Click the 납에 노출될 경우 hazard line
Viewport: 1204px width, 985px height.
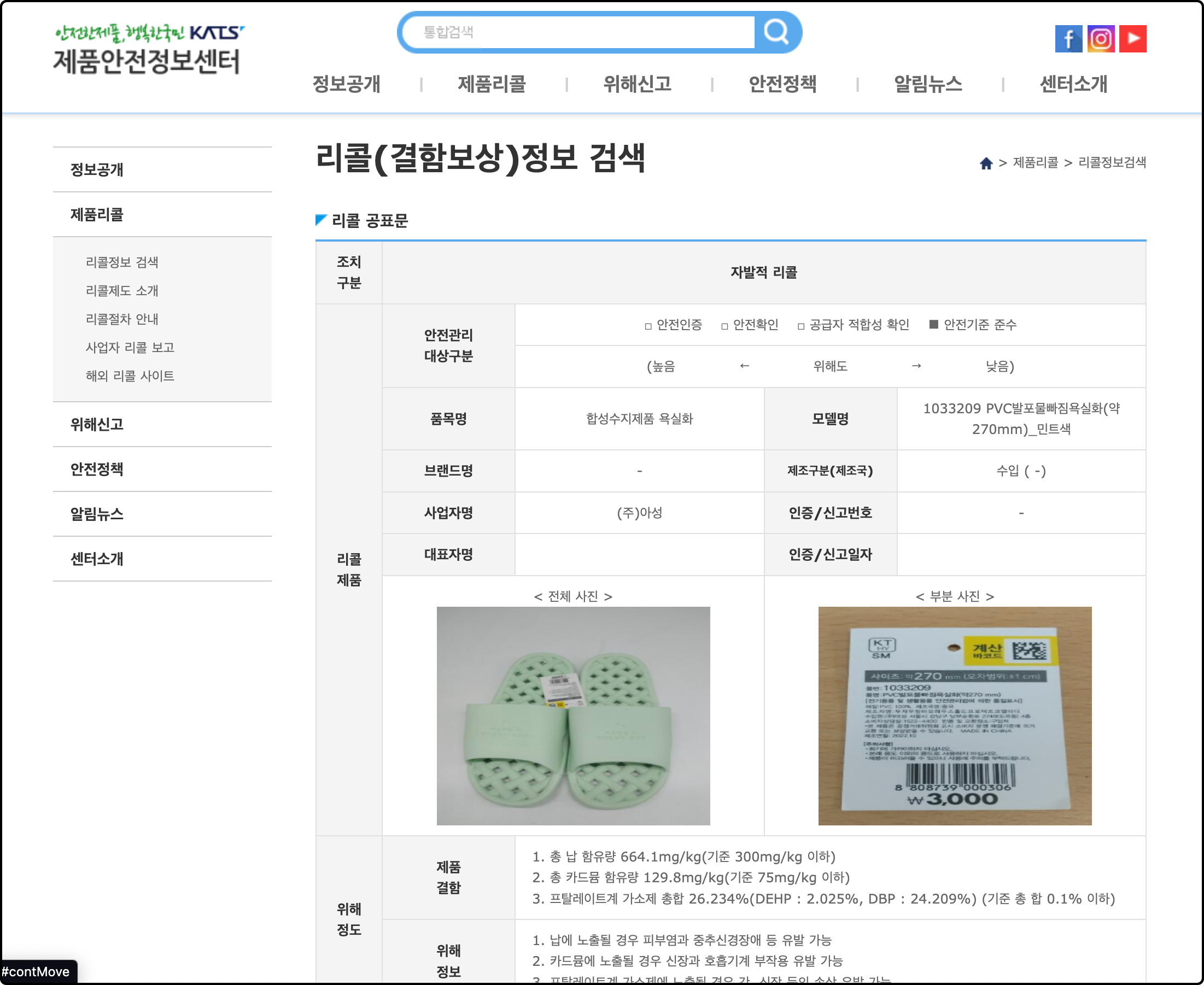[x=681, y=940]
